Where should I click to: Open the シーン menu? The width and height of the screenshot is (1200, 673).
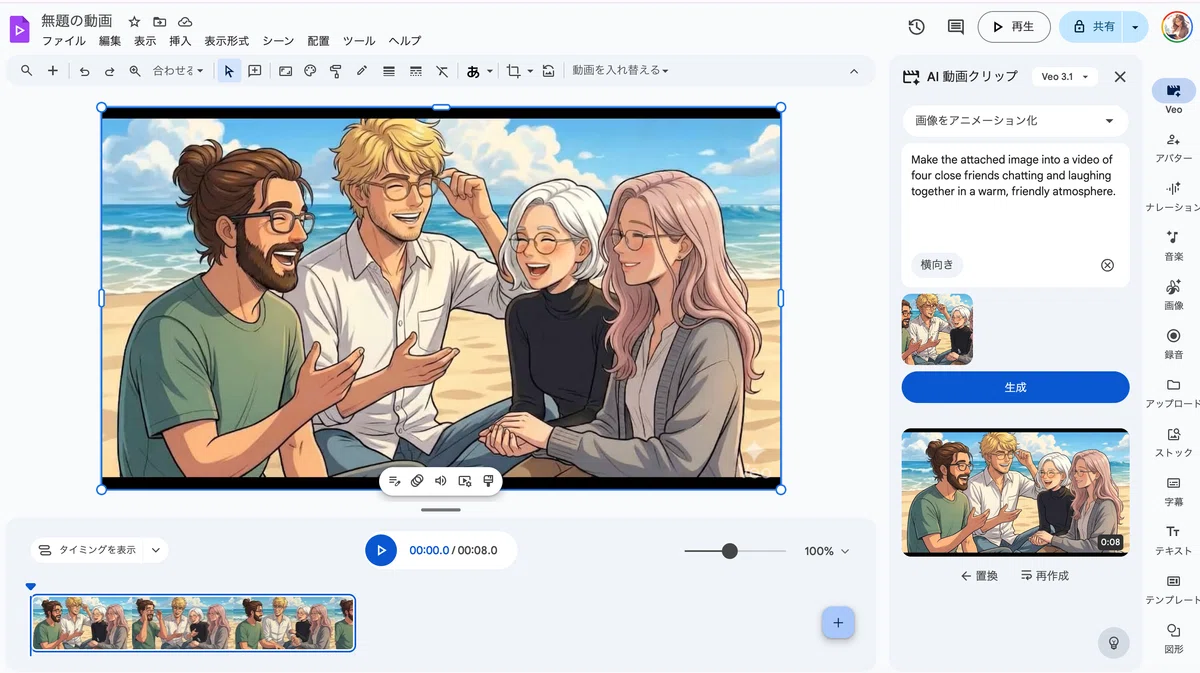coord(278,41)
